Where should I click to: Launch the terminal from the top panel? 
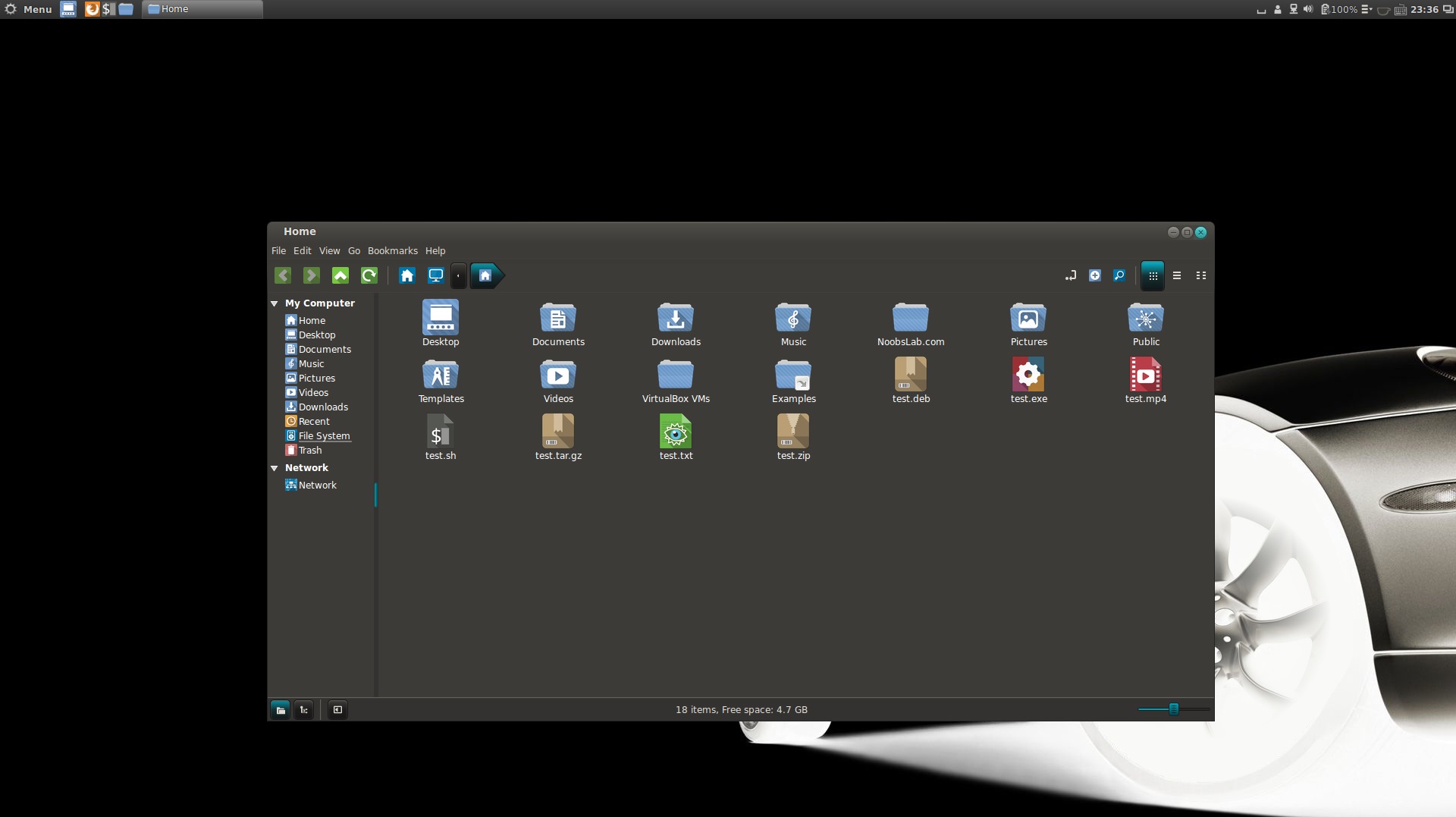point(109,9)
